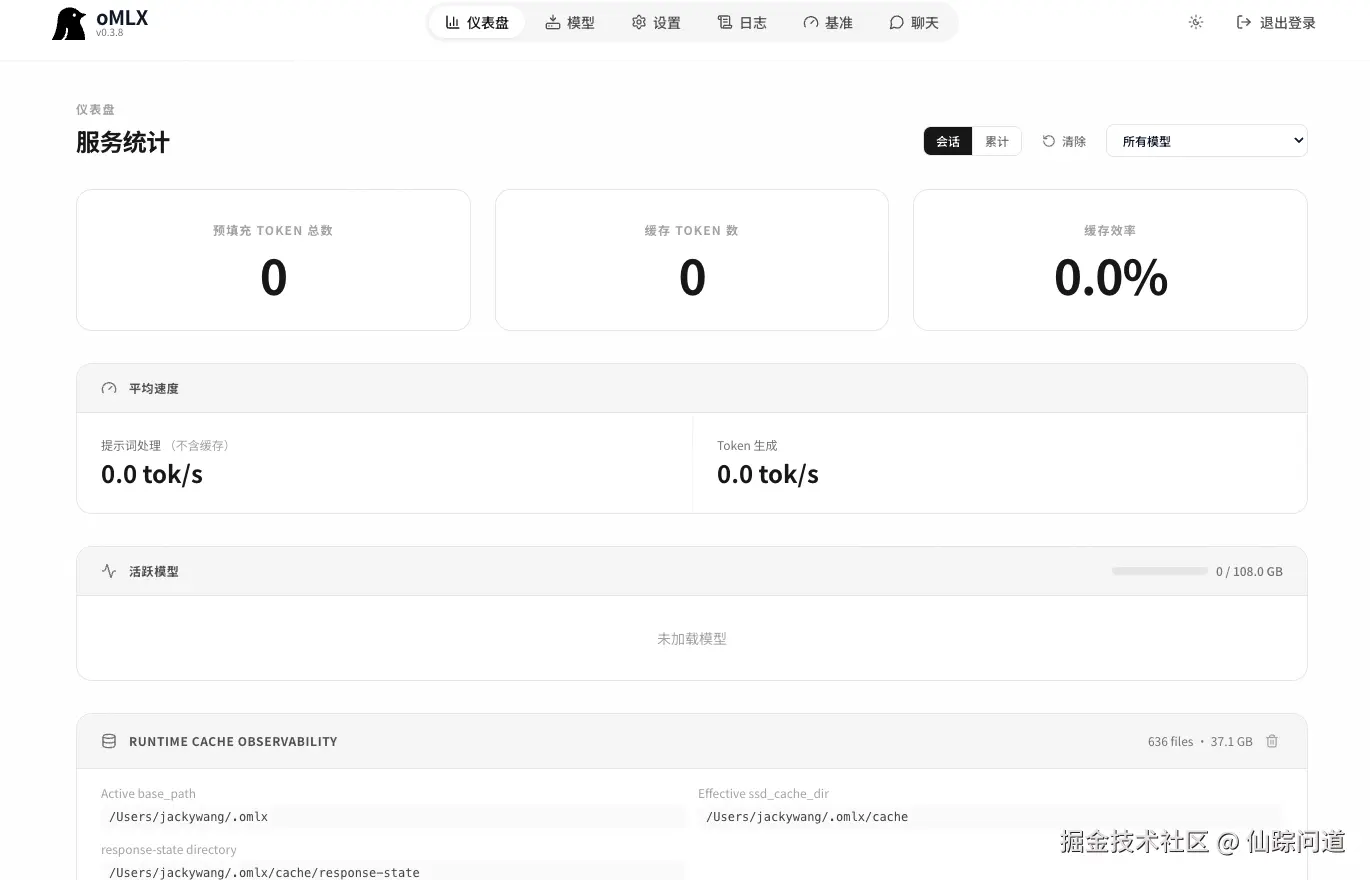Select the 会话 session toggle
Image resolution: width=1370 pixels, height=880 pixels.
(x=948, y=141)
